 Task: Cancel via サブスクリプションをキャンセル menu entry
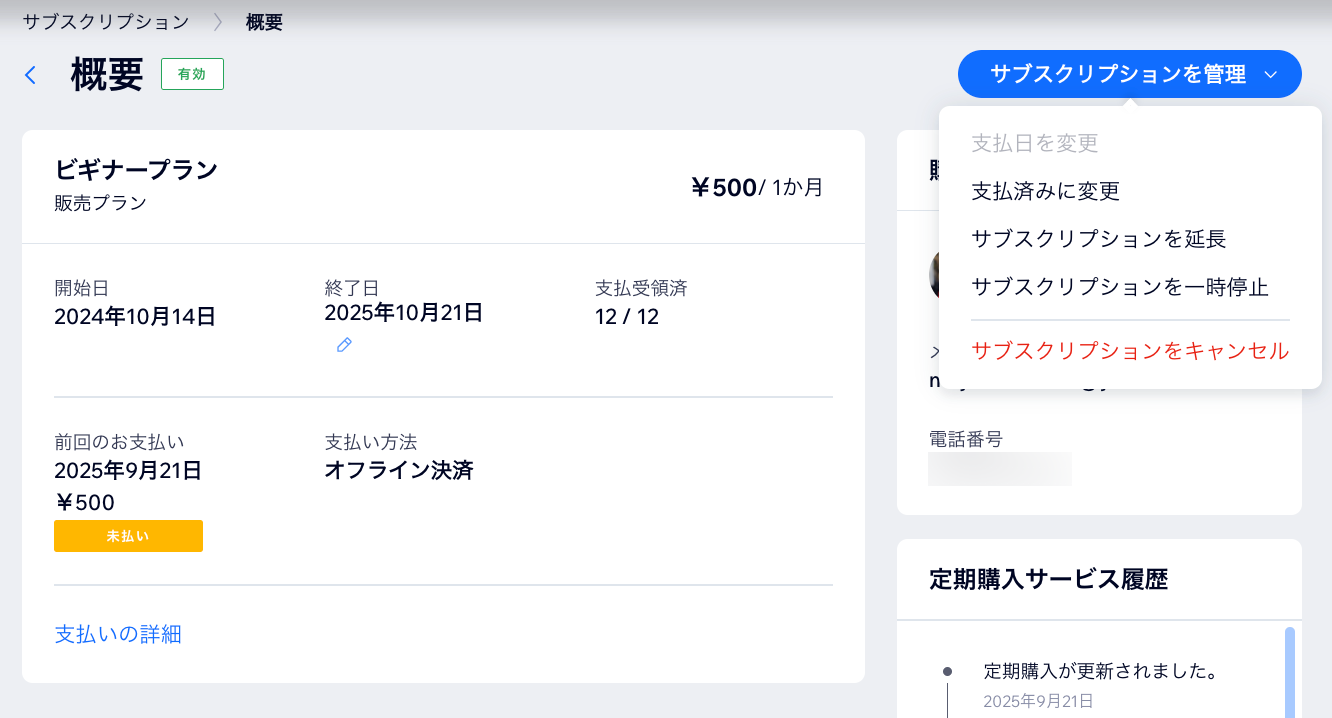coord(1129,353)
